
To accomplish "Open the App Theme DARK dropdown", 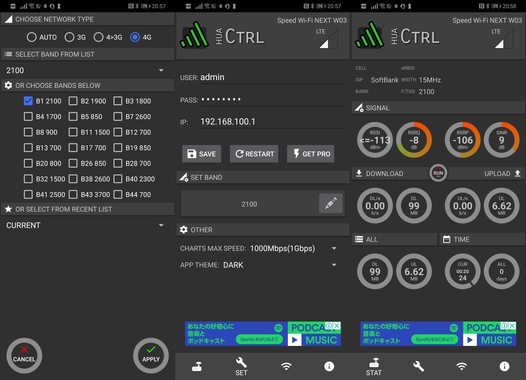I will 280,265.
